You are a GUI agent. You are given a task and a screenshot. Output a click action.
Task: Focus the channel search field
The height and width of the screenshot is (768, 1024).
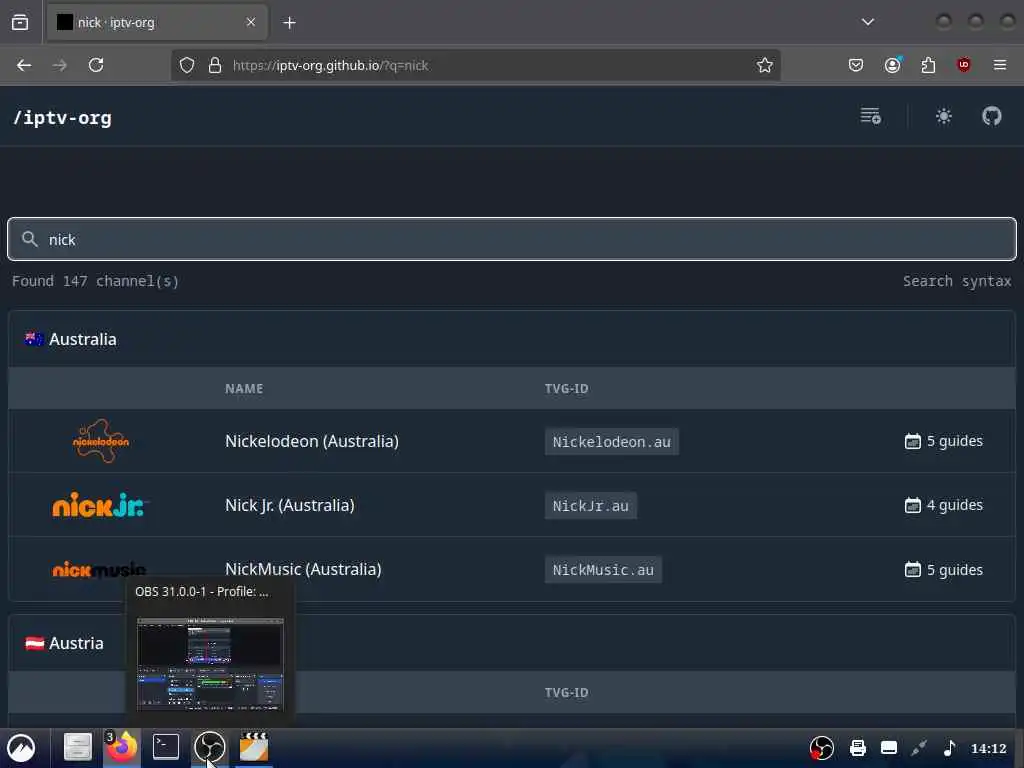click(x=512, y=239)
